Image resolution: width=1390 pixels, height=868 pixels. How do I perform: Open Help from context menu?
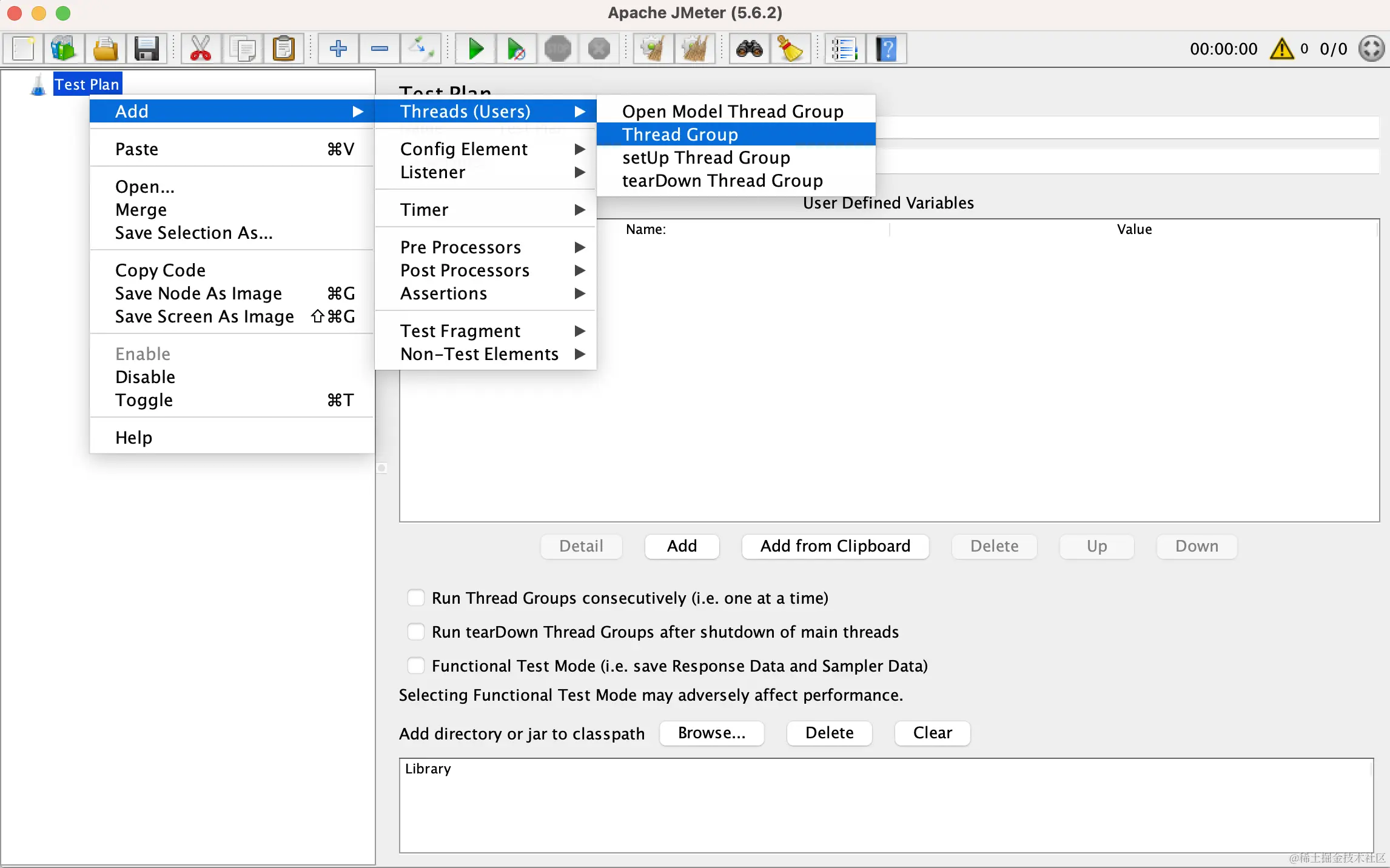[232, 438]
